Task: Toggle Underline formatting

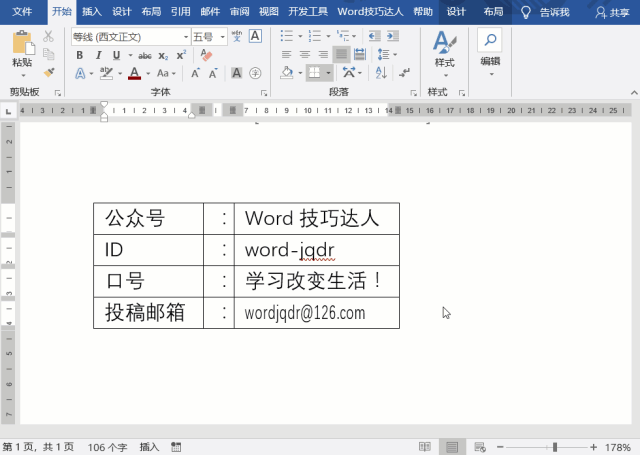Action: click(x=116, y=55)
